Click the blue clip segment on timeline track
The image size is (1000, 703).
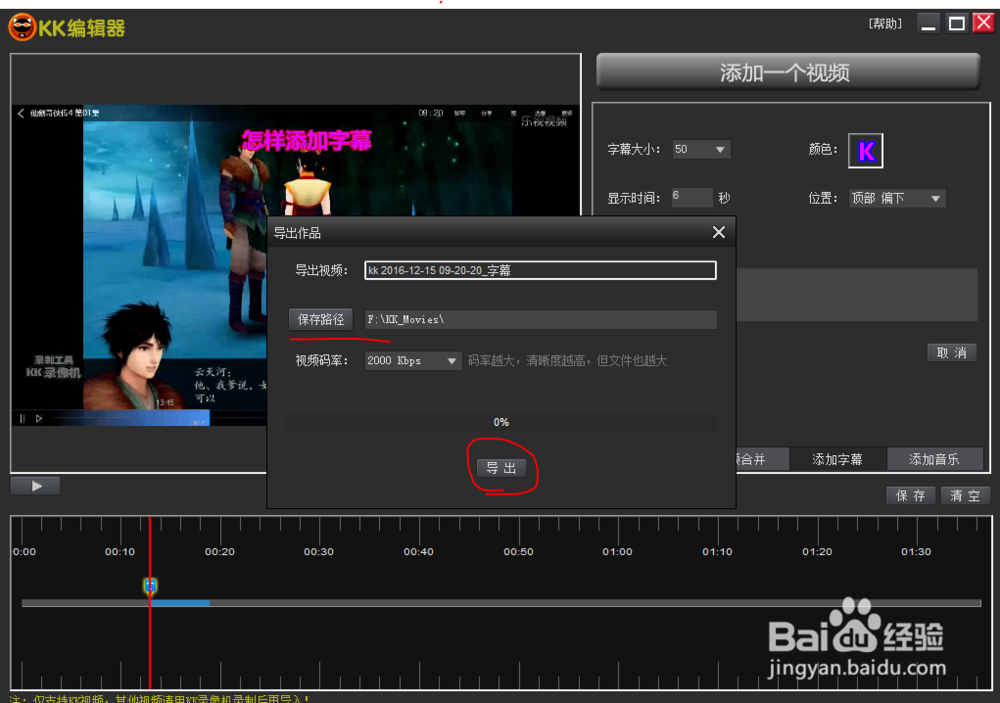[x=180, y=603]
